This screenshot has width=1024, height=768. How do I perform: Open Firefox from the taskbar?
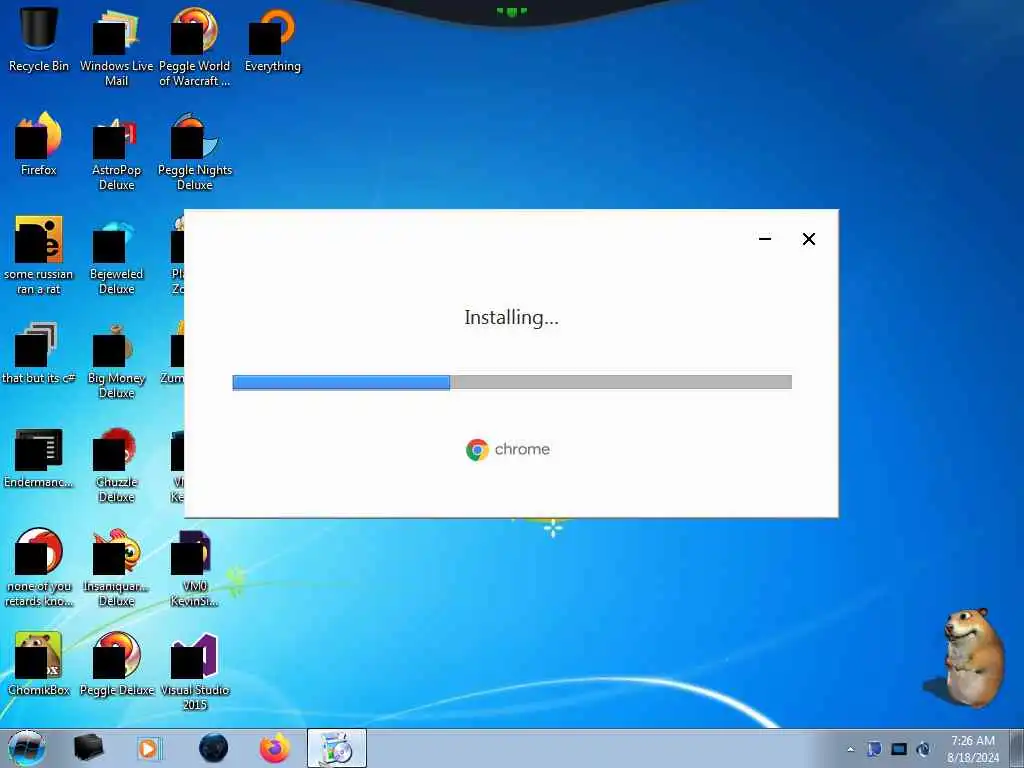275,748
